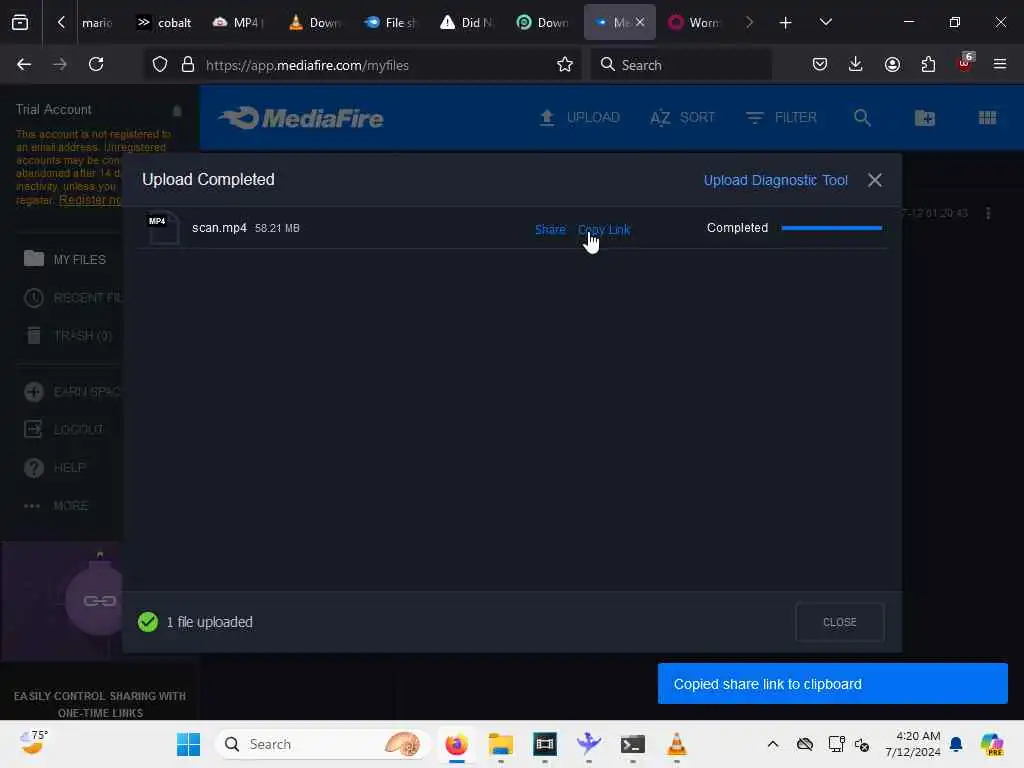Click Logout in sidebar
This screenshot has height=768, width=1024.
pos(63,429)
